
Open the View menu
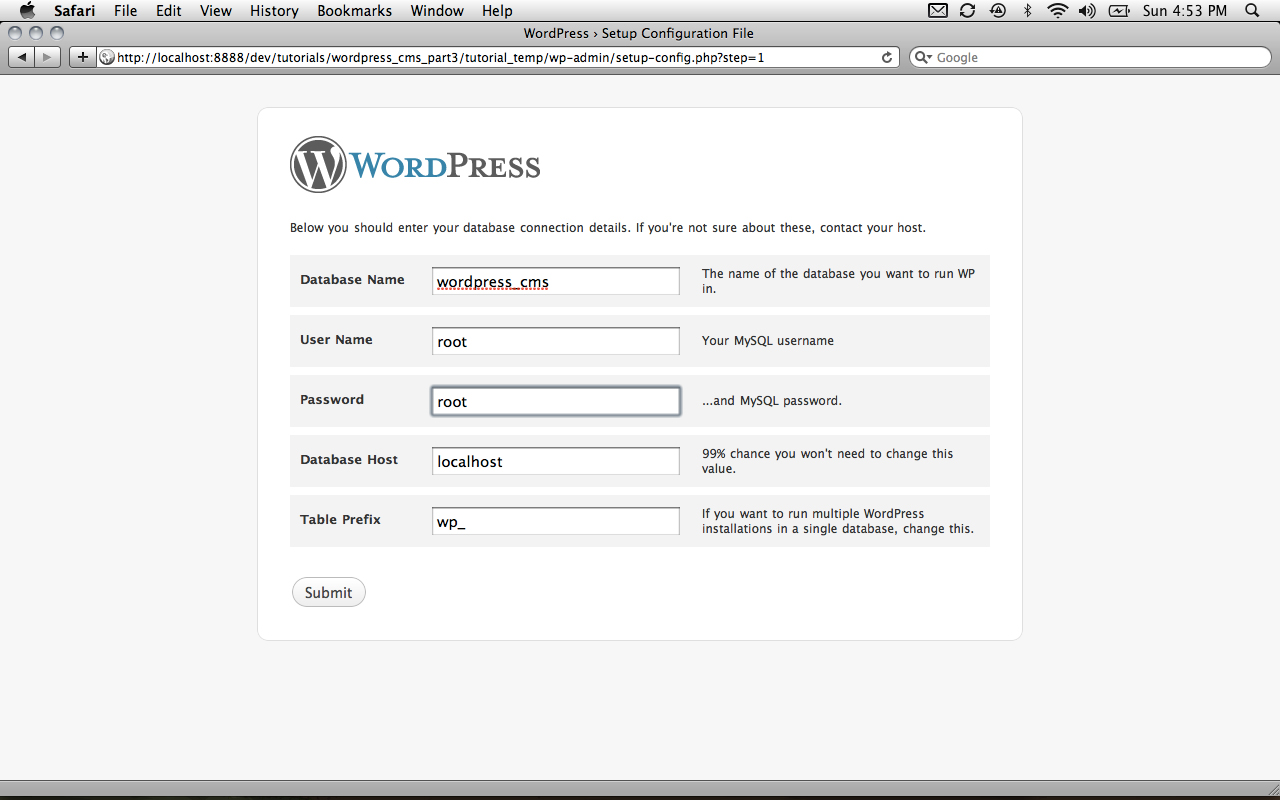pyautogui.click(x=215, y=11)
